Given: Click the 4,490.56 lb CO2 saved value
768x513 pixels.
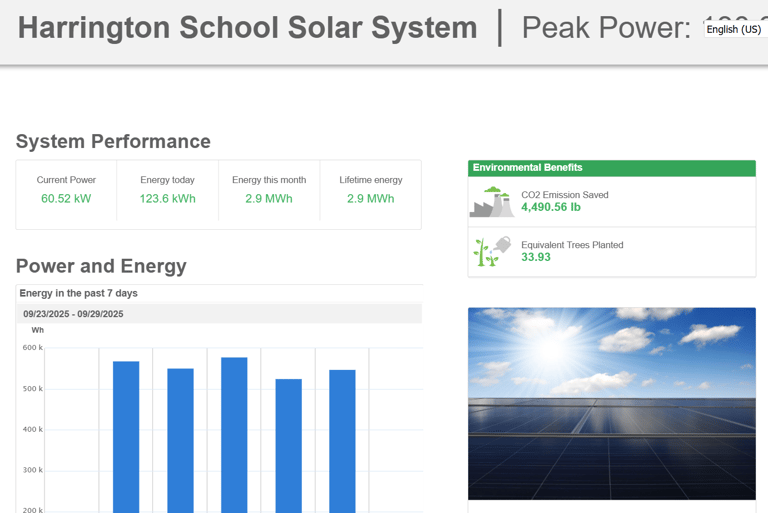Looking at the screenshot, I should point(551,208).
